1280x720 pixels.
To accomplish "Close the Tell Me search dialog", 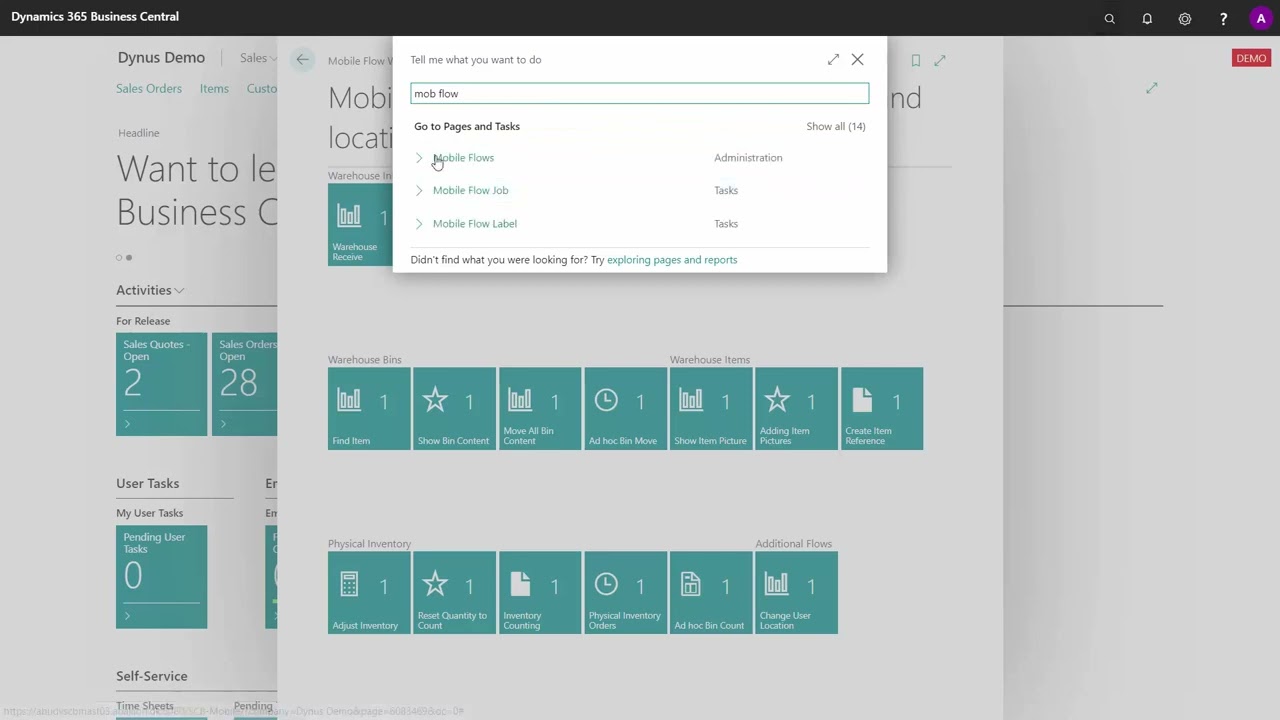I will 857,60.
